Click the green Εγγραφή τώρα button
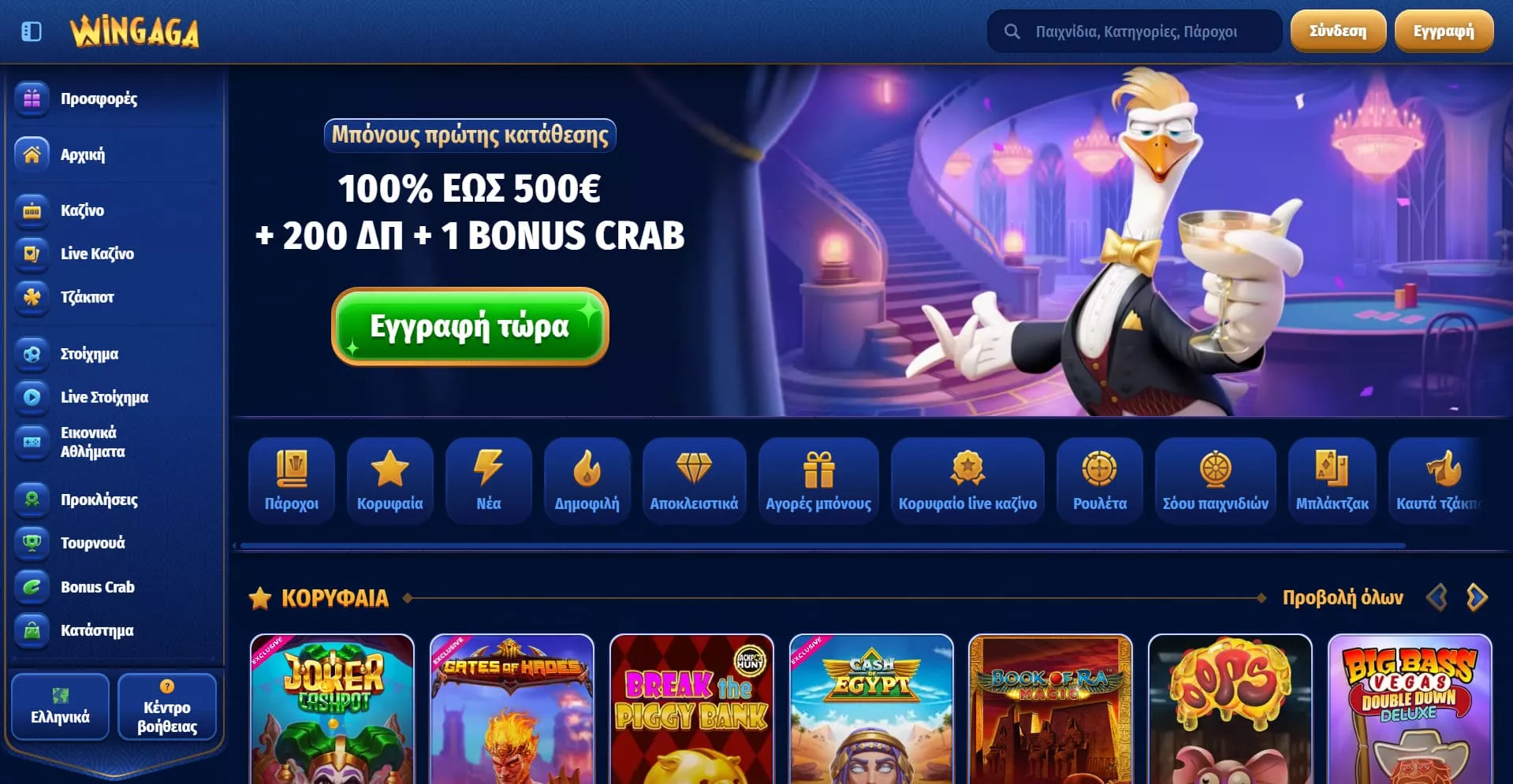The width and height of the screenshot is (1513, 784). (470, 326)
